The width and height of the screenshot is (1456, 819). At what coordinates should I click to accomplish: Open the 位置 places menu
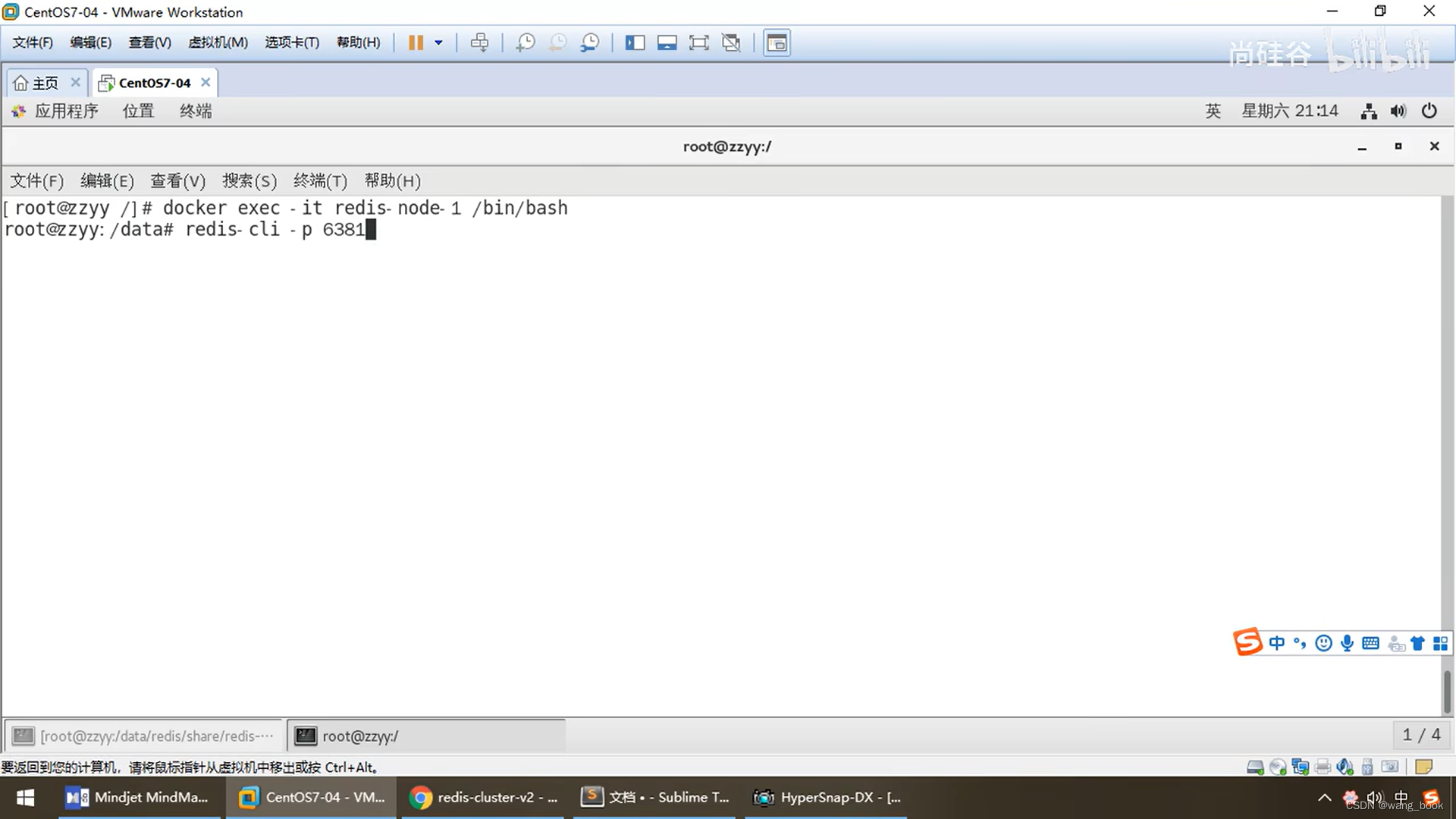138,111
